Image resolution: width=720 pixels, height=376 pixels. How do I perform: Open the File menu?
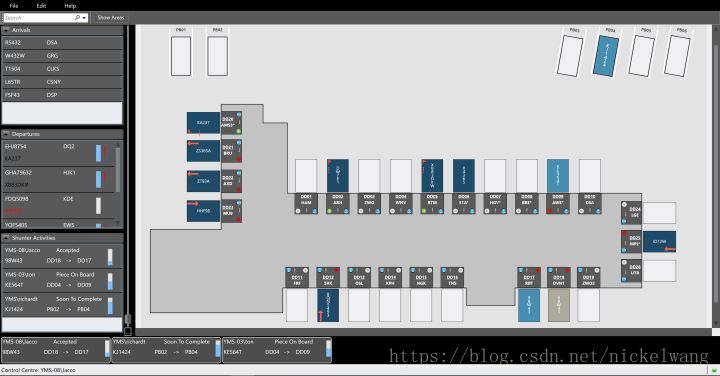[14, 6]
